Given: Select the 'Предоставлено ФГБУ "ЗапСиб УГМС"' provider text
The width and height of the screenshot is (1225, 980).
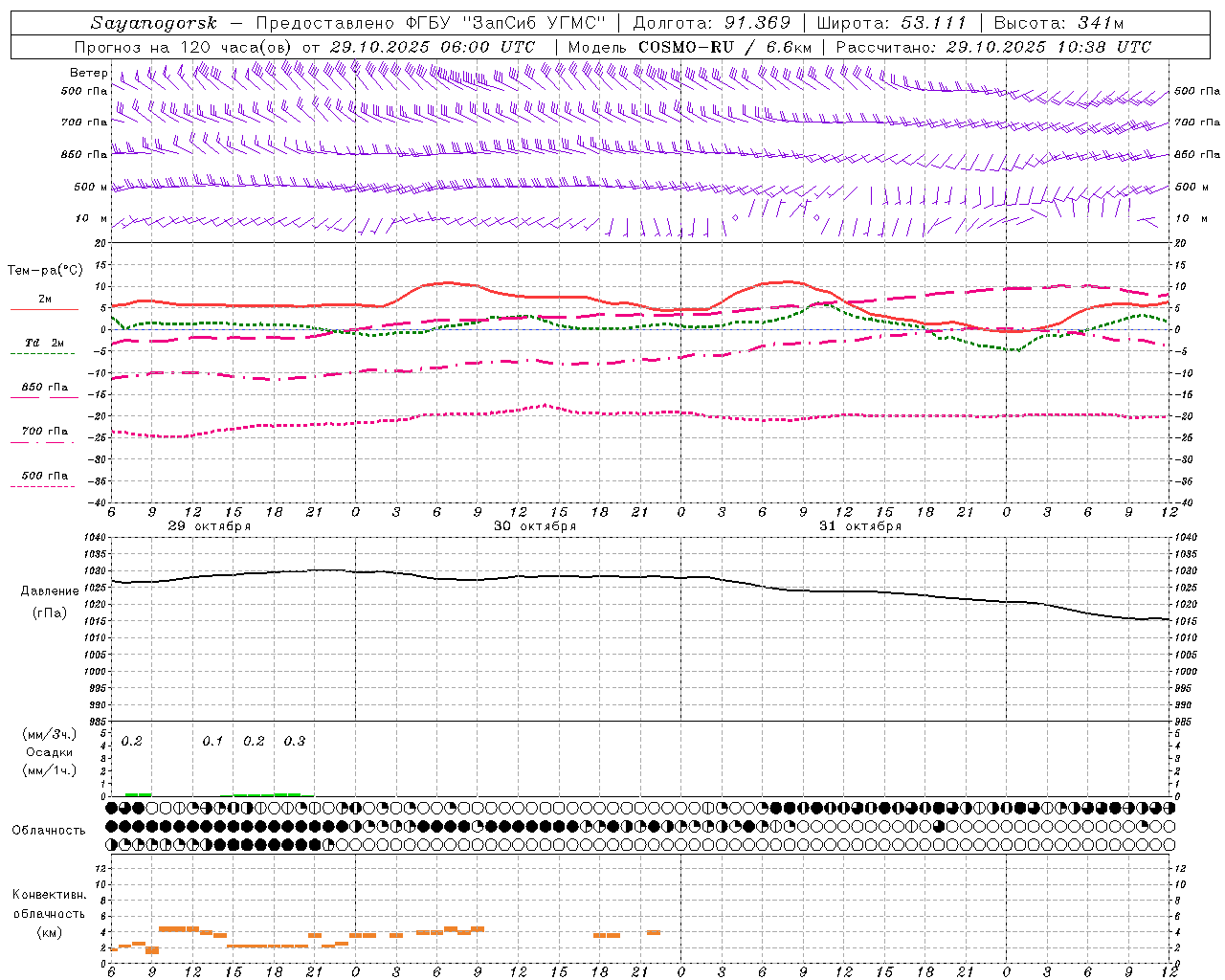Looking at the screenshot, I should [432, 23].
